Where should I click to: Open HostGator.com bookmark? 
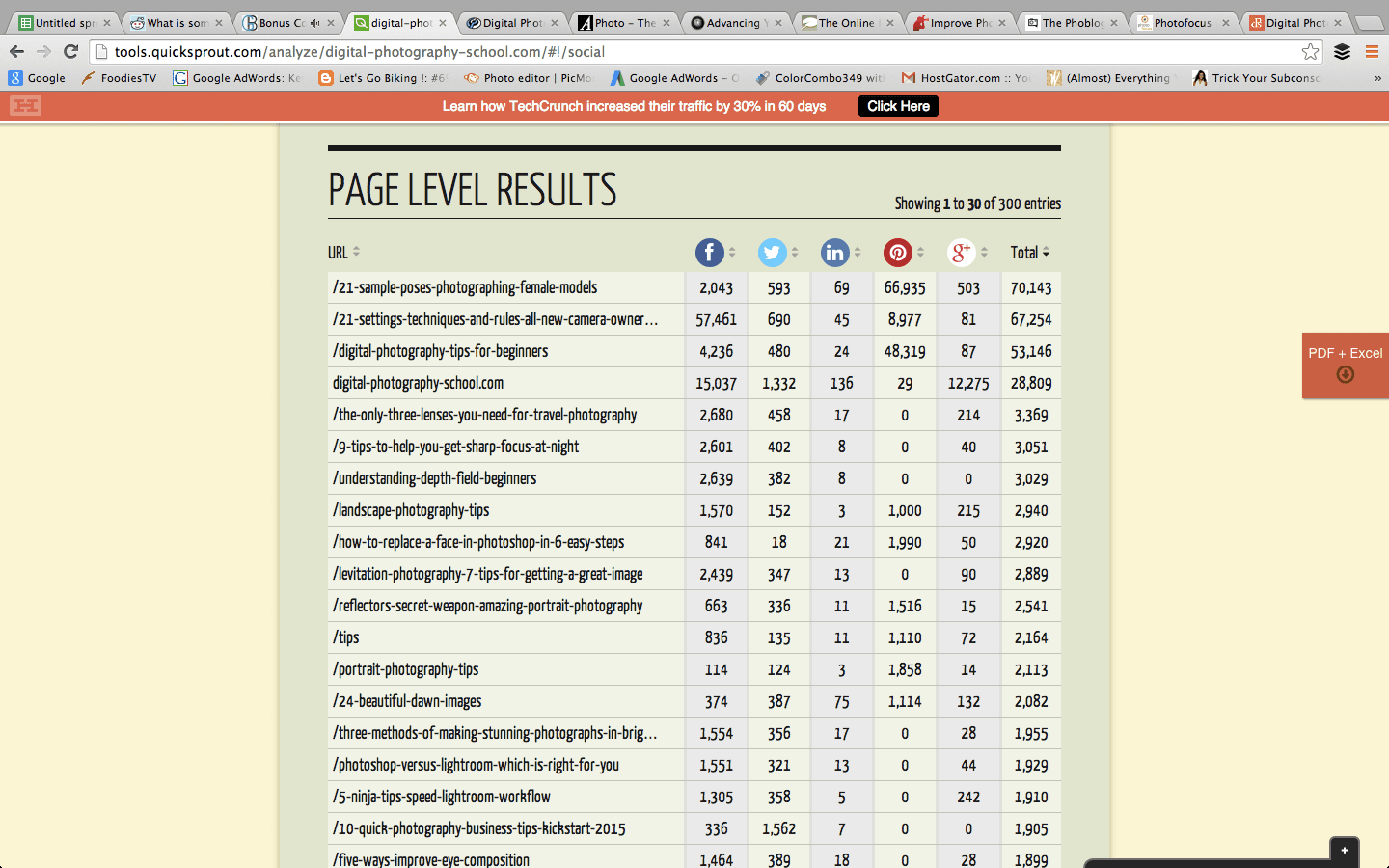[x=966, y=78]
